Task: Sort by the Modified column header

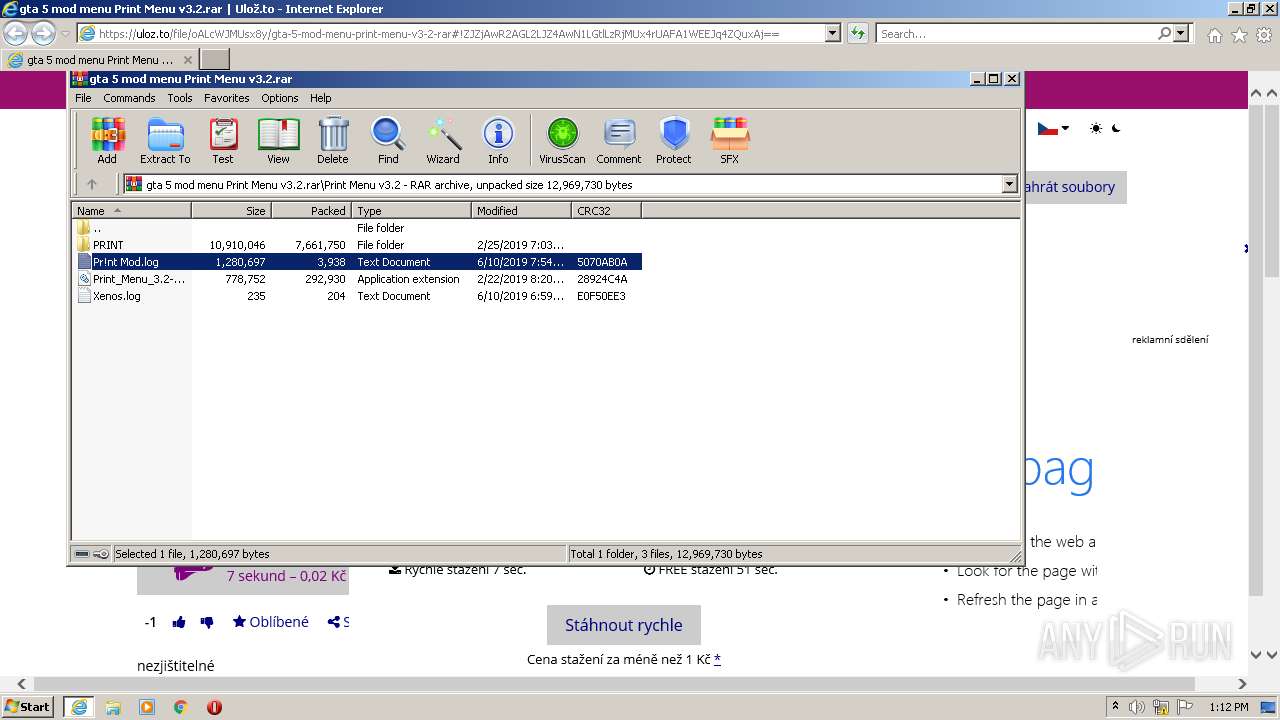Action: click(x=521, y=210)
